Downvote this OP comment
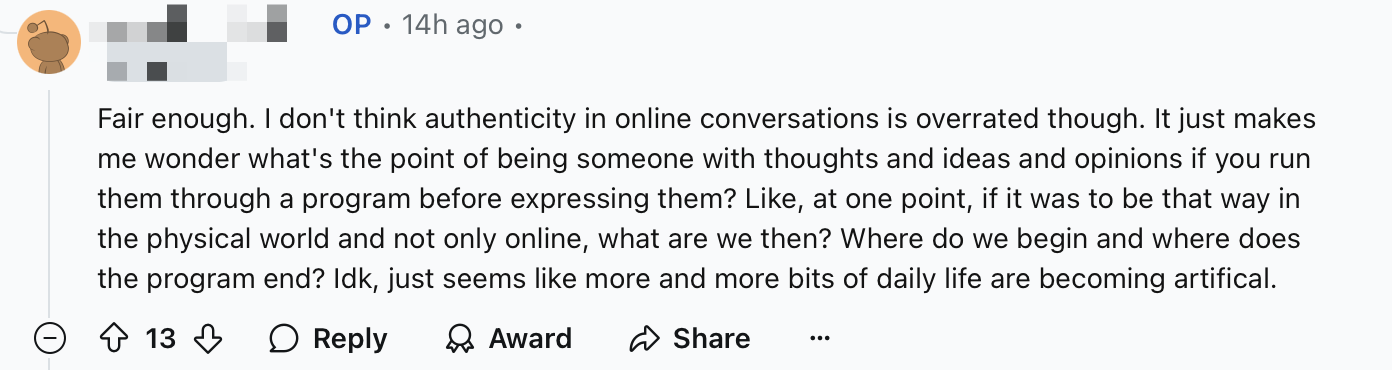 [207, 338]
